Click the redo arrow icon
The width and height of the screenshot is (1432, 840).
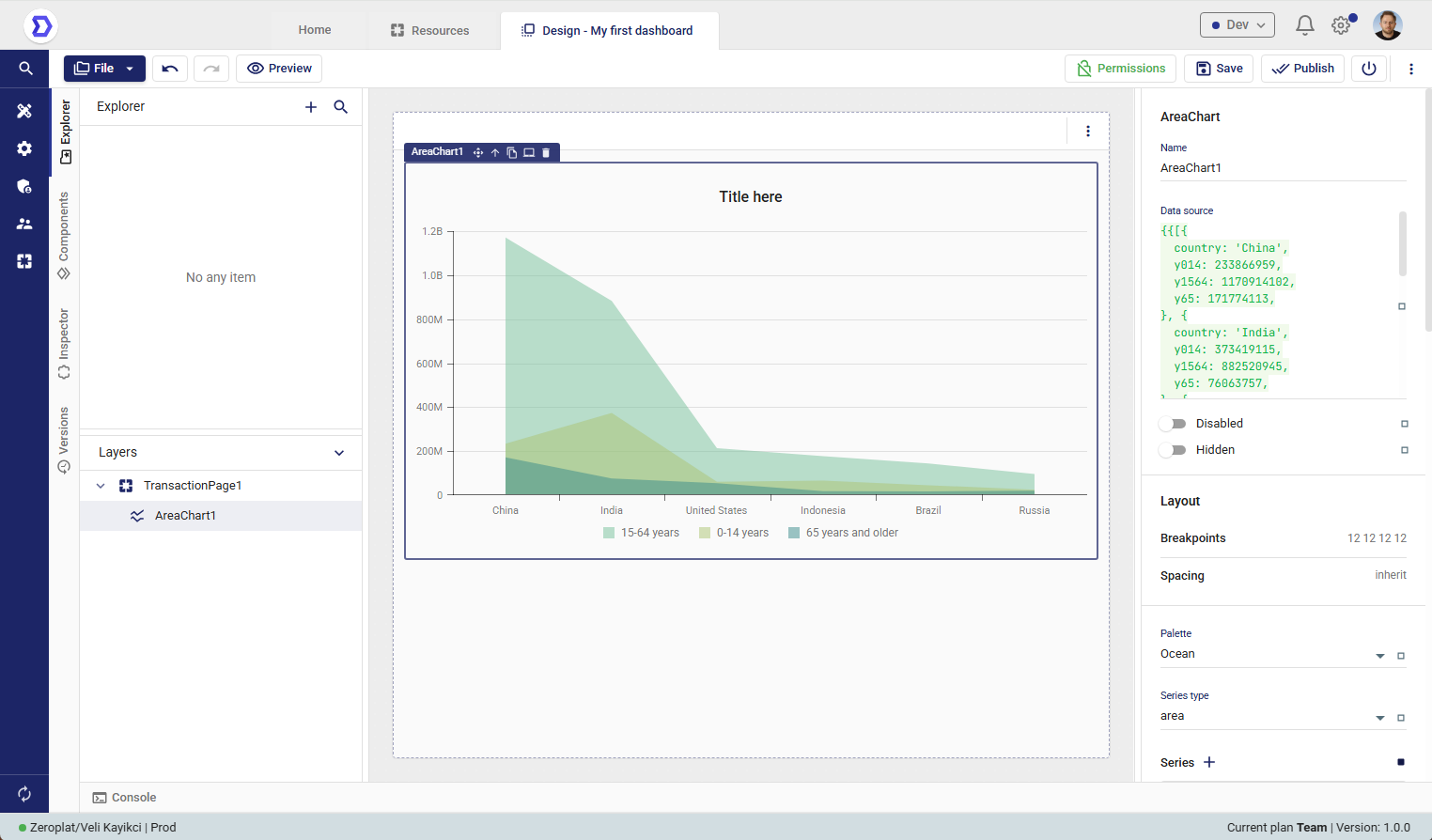[211, 69]
